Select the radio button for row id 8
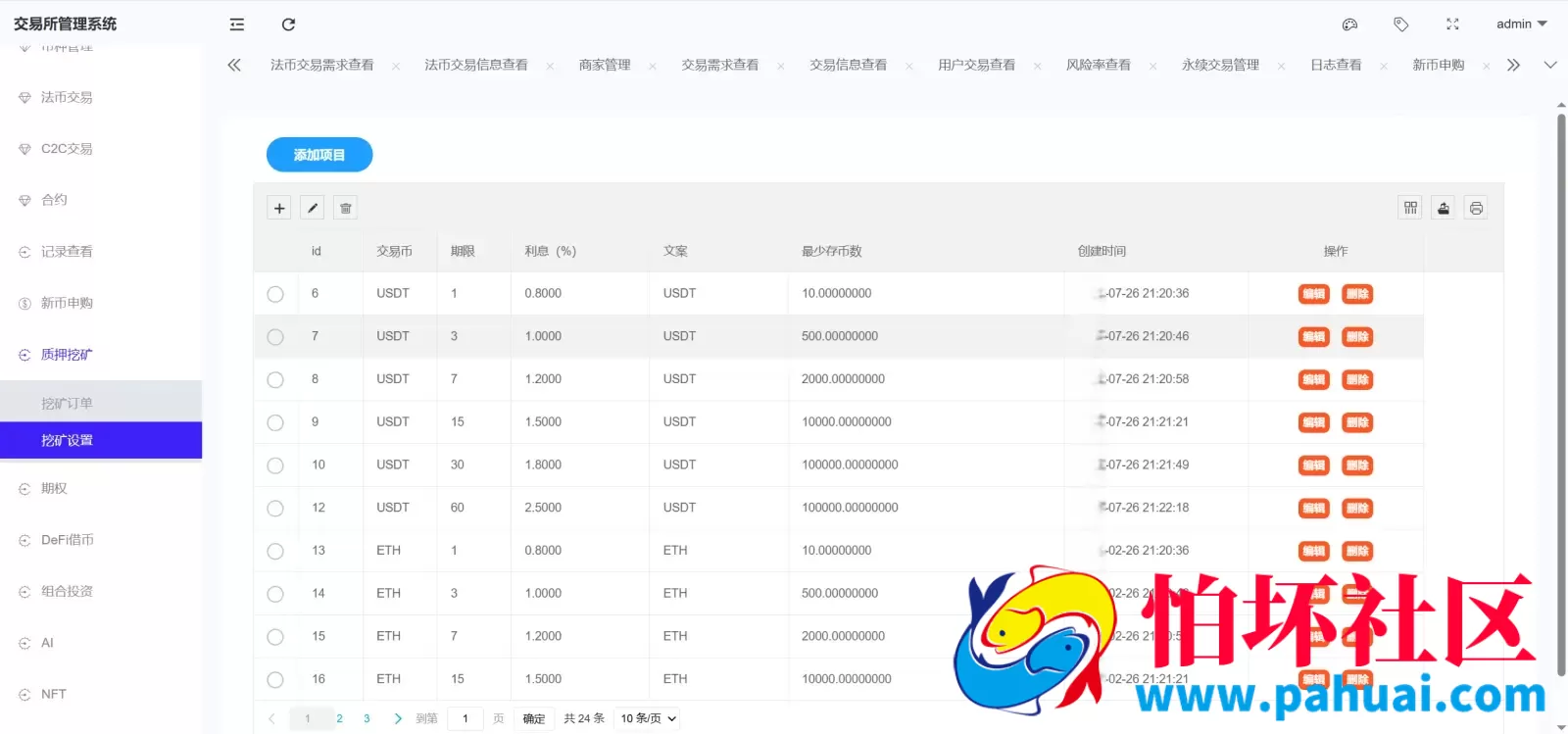 [275, 380]
